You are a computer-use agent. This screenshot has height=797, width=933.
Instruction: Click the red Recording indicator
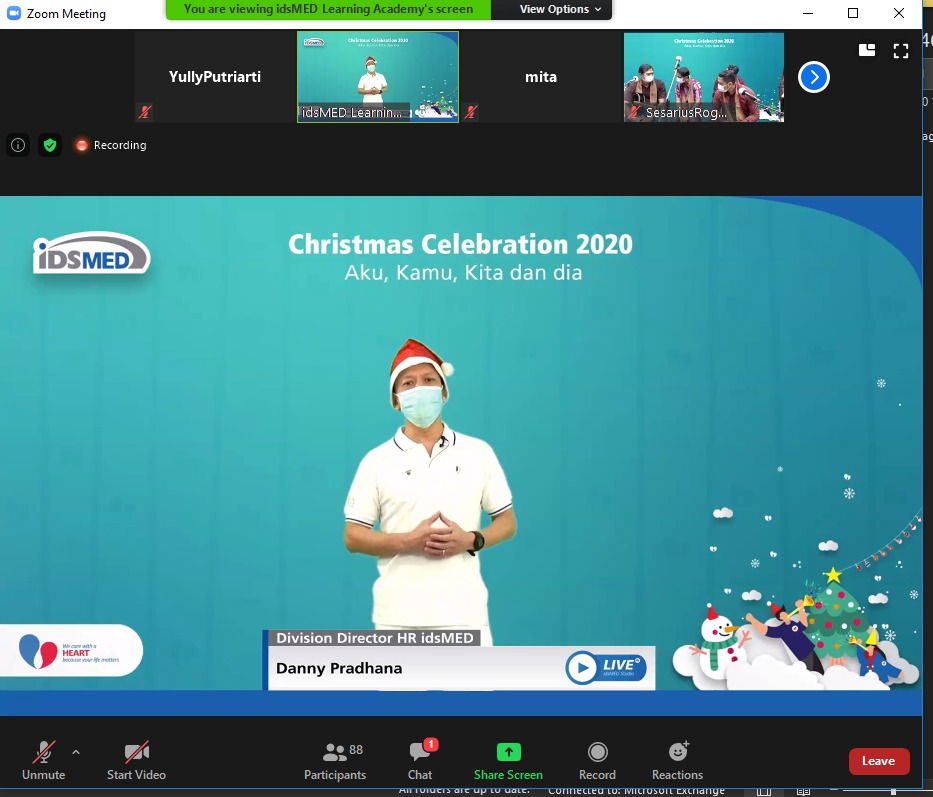111,145
